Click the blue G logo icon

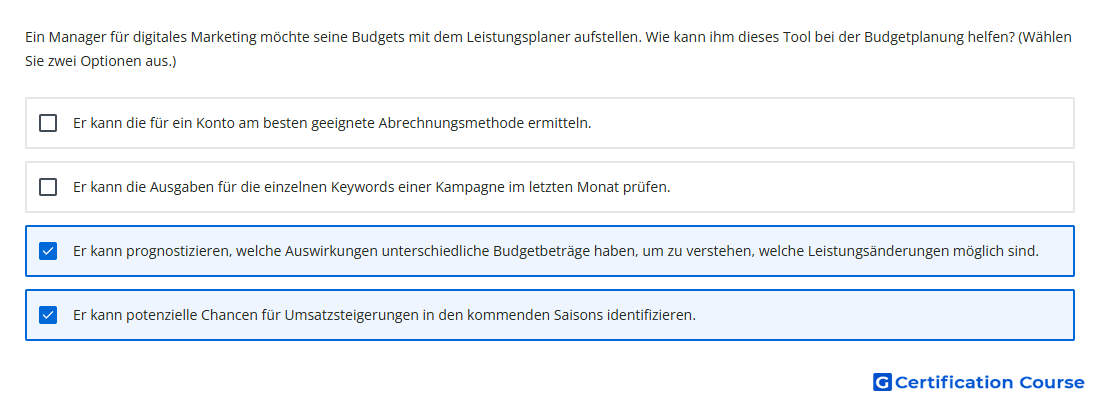point(882,382)
